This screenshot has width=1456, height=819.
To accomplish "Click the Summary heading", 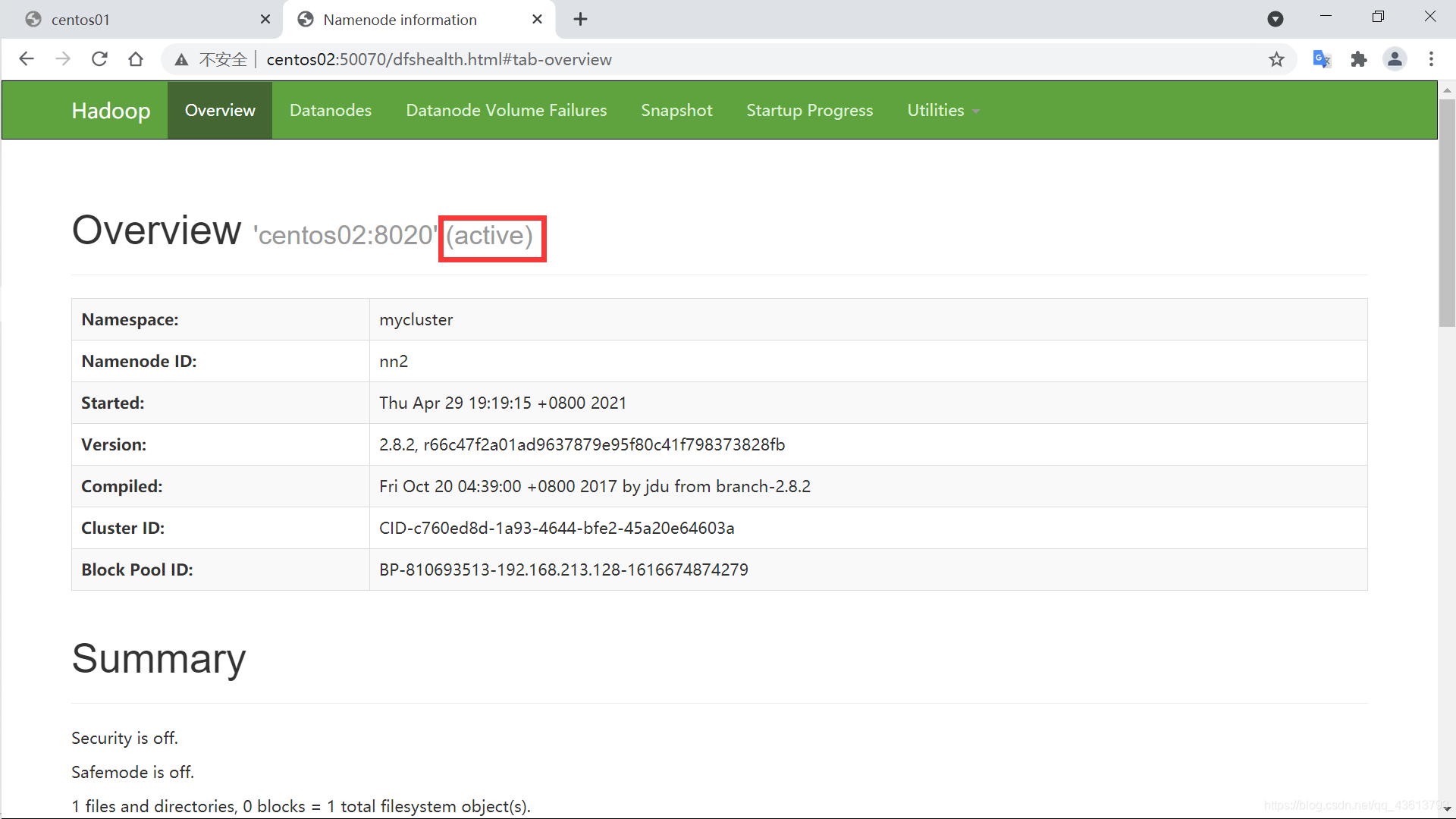I will pyautogui.click(x=158, y=658).
